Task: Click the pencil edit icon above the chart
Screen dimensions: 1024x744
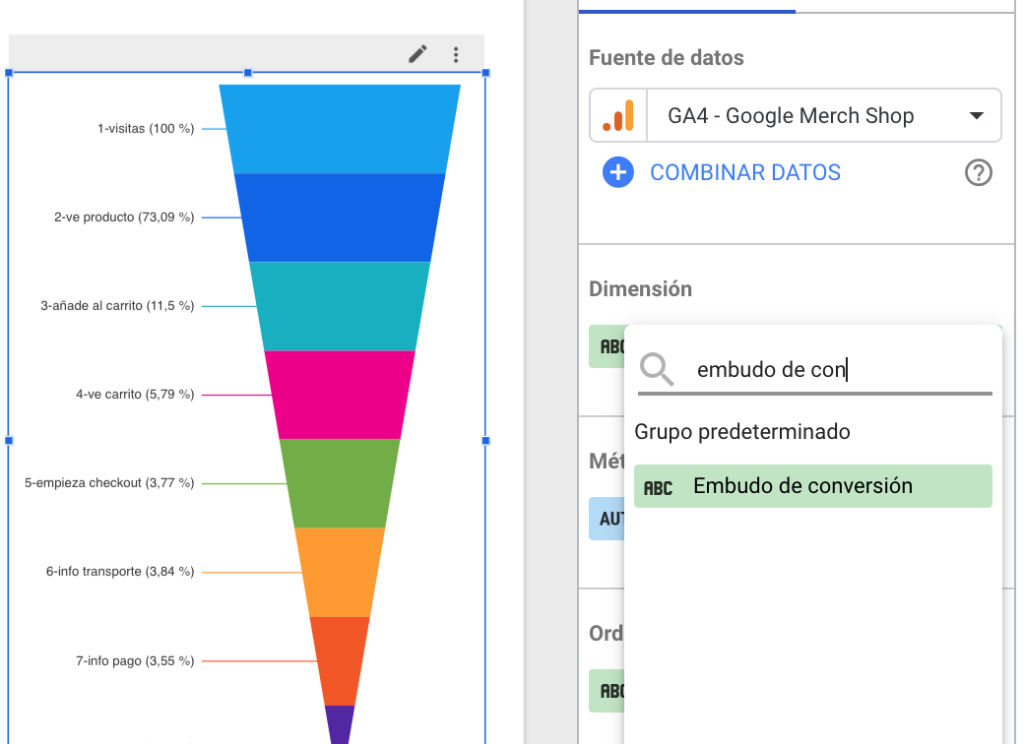Action: point(417,54)
